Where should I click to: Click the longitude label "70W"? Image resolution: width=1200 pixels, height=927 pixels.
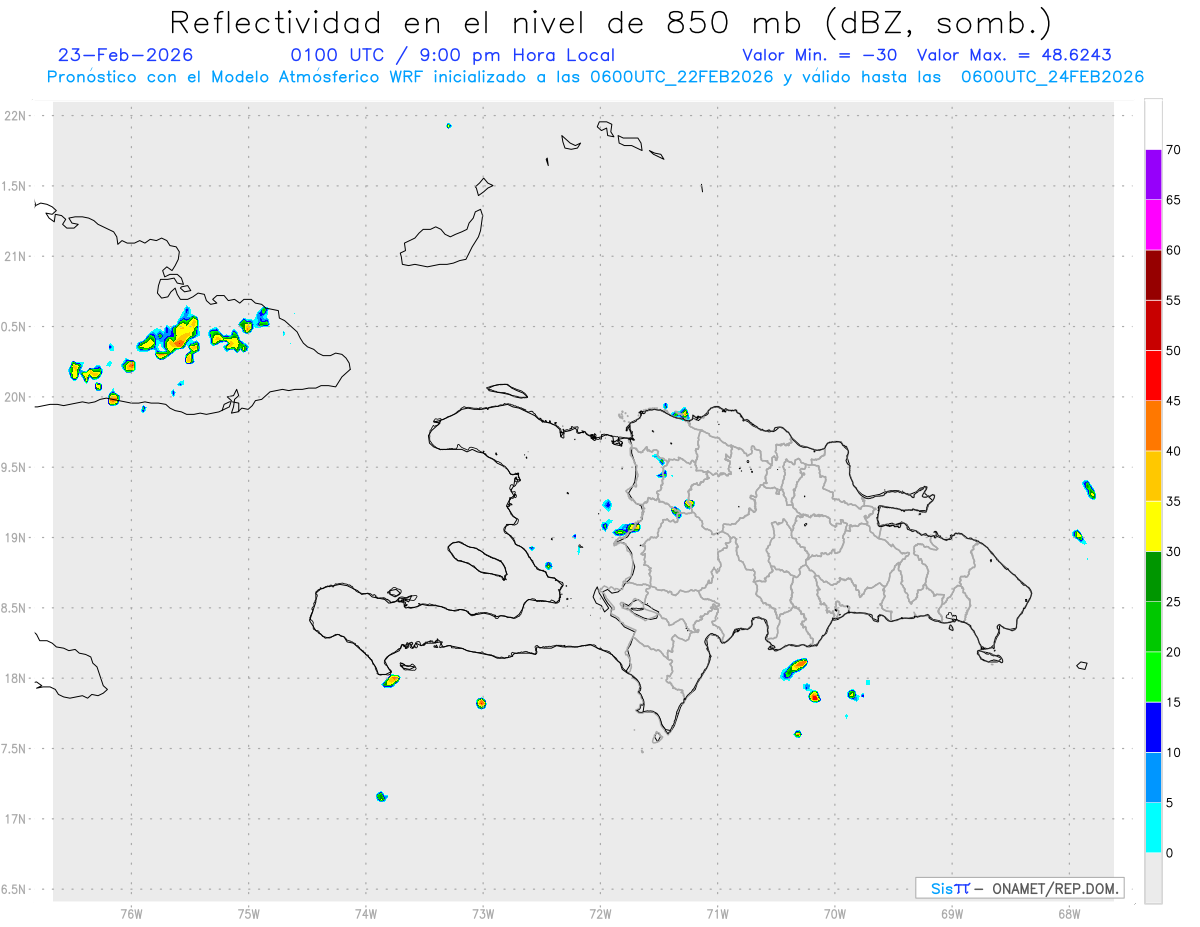pos(835,913)
